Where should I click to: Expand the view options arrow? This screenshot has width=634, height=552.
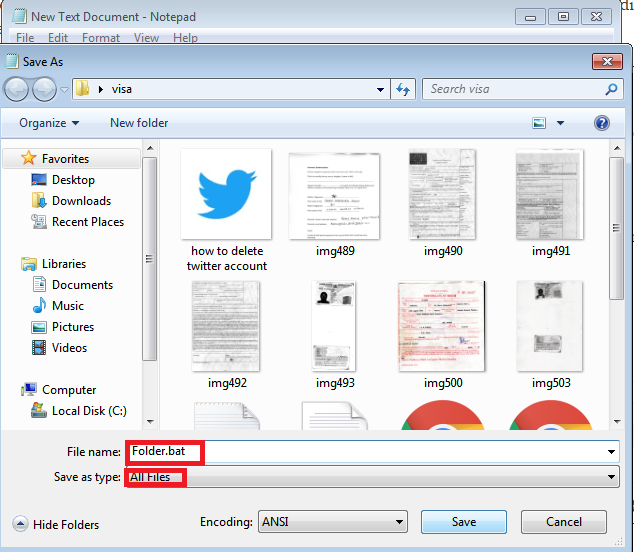point(560,123)
